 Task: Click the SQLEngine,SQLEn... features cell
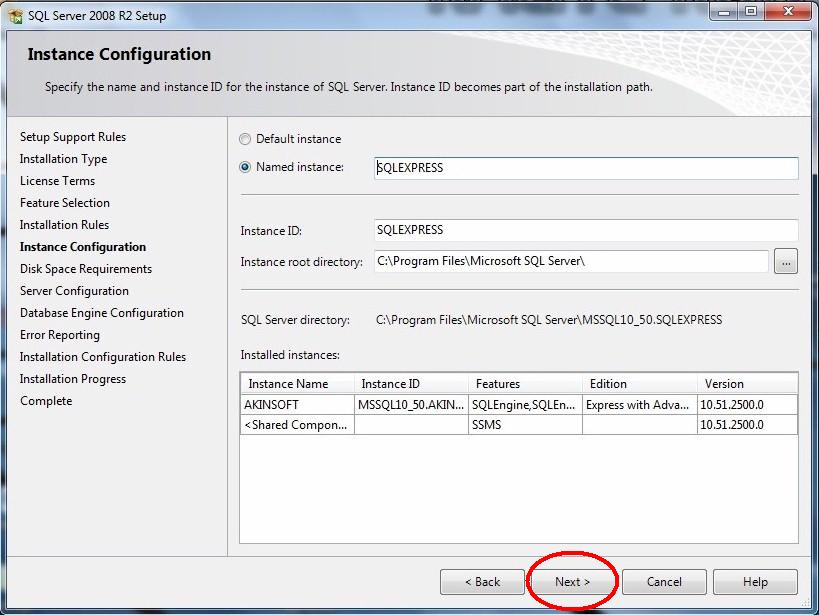click(525, 405)
